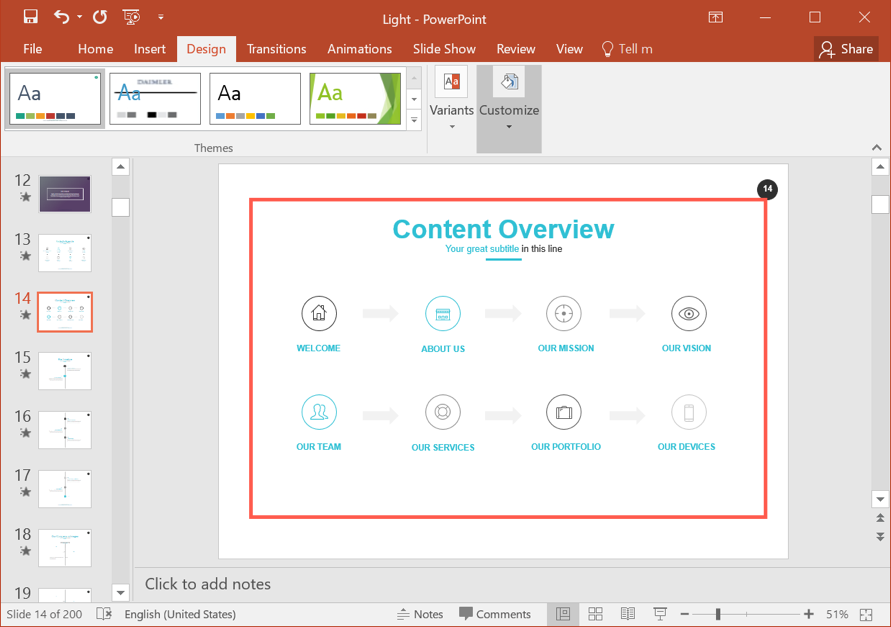Screen dimensions: 891x627
Task: Click the Slide Show icon in status bar
Action: point(660,614)
